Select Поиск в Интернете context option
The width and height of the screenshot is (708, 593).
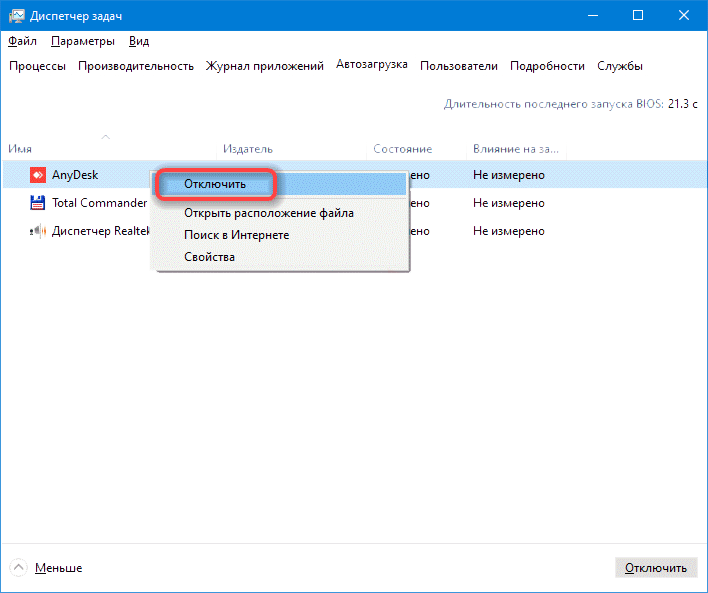click(x=236, y=235)
